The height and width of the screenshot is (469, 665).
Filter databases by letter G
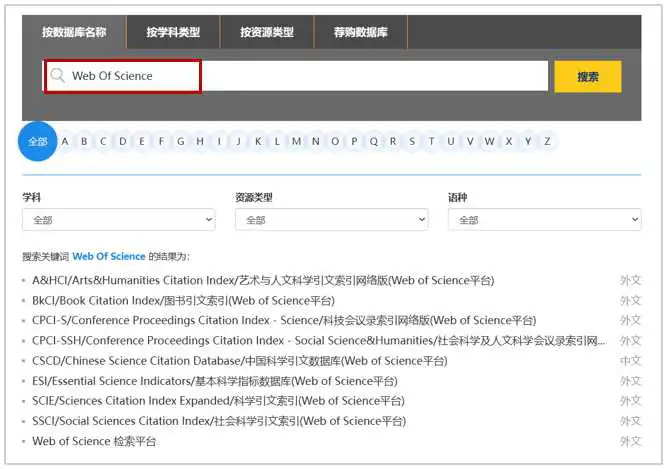tap(181, 142)
